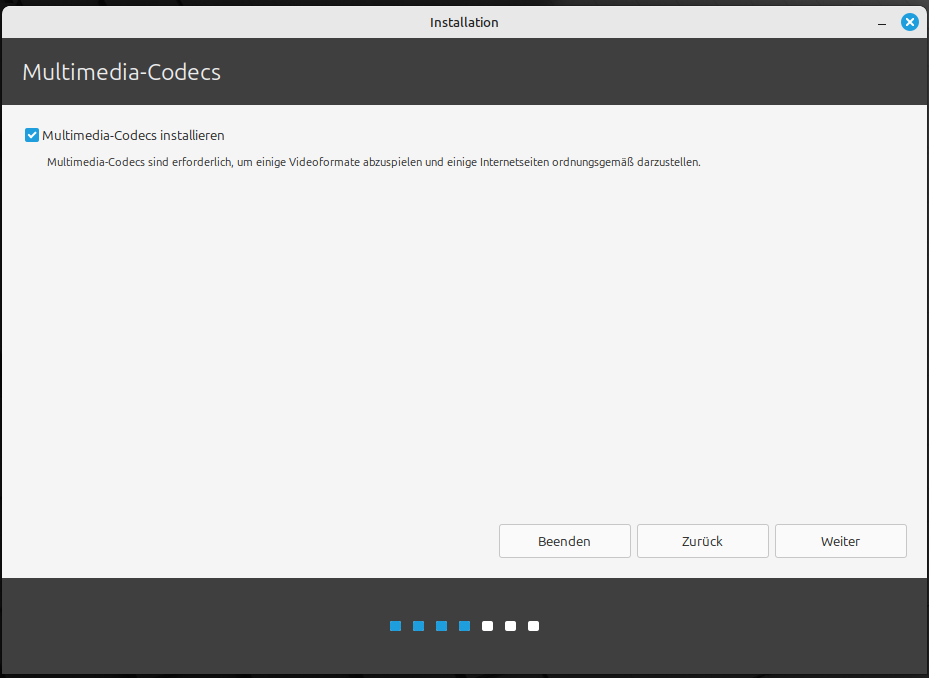929x678 pixels.
Task: Click the Multimedia-Codecs description text
Action: coord(373,162)
